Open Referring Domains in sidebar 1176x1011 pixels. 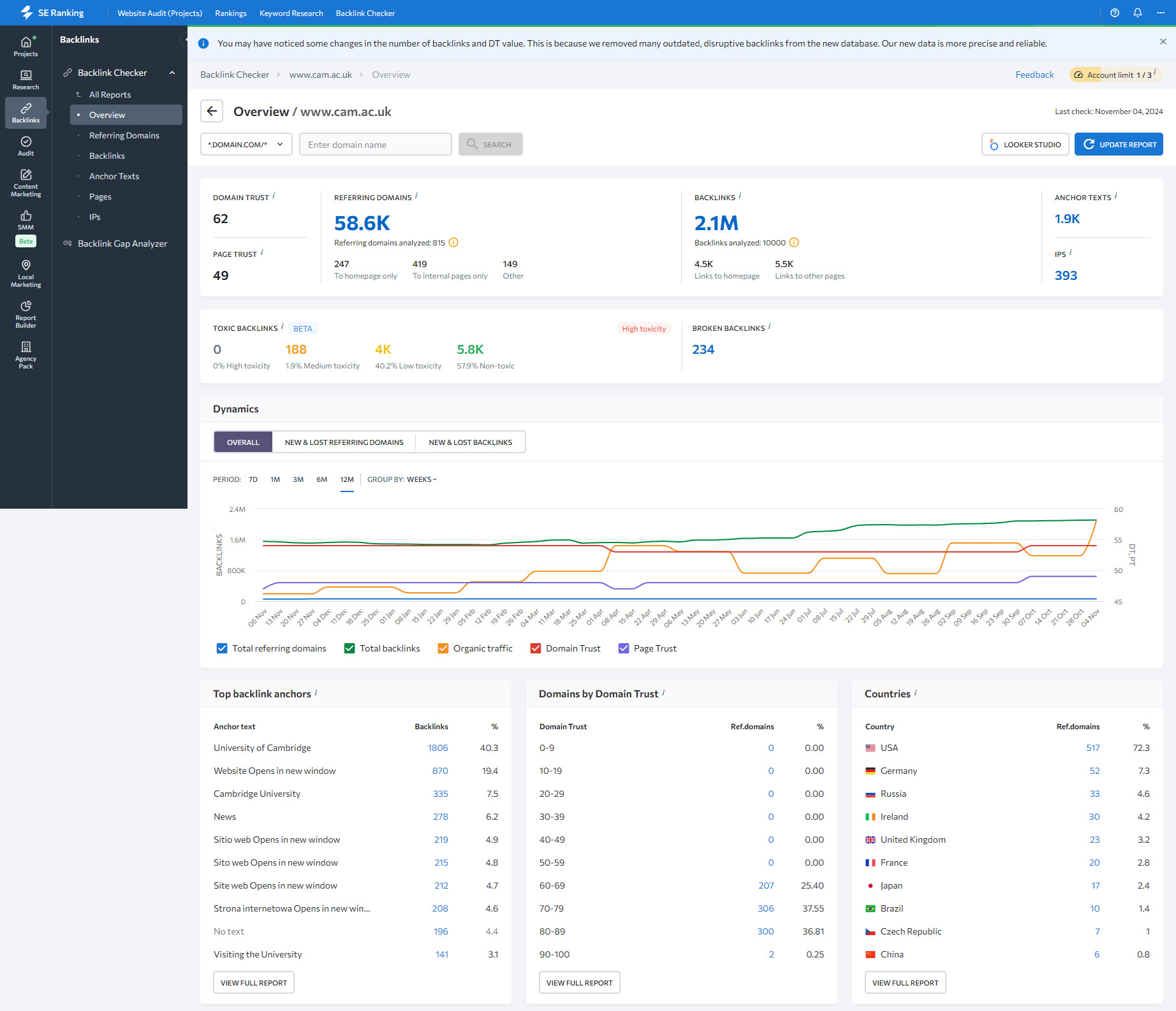(x=124, y=135)
